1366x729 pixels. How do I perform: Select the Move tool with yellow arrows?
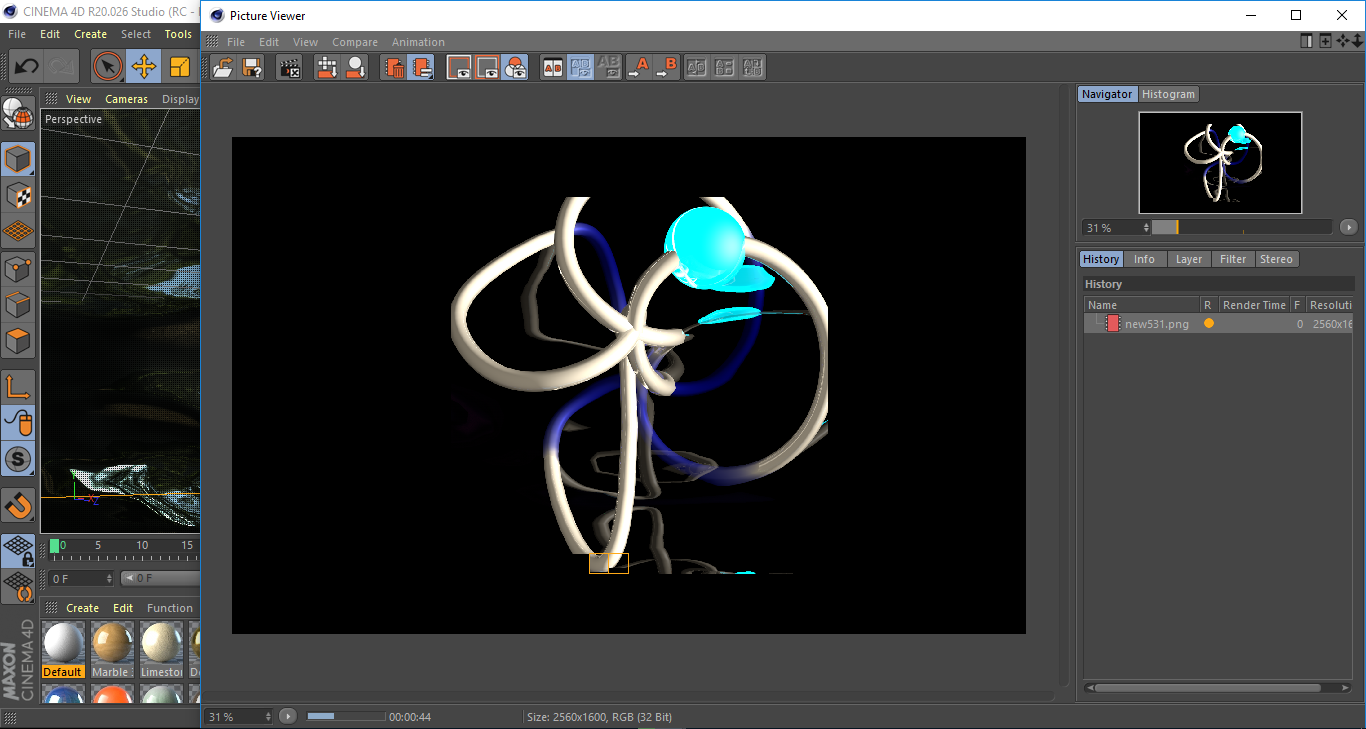click(x=144, y=67)
